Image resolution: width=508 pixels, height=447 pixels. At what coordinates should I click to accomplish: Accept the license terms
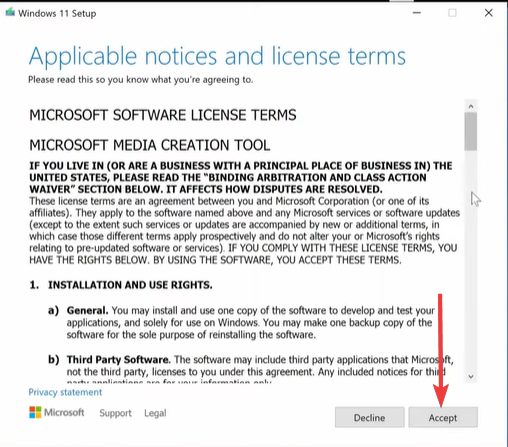point(443,417)
